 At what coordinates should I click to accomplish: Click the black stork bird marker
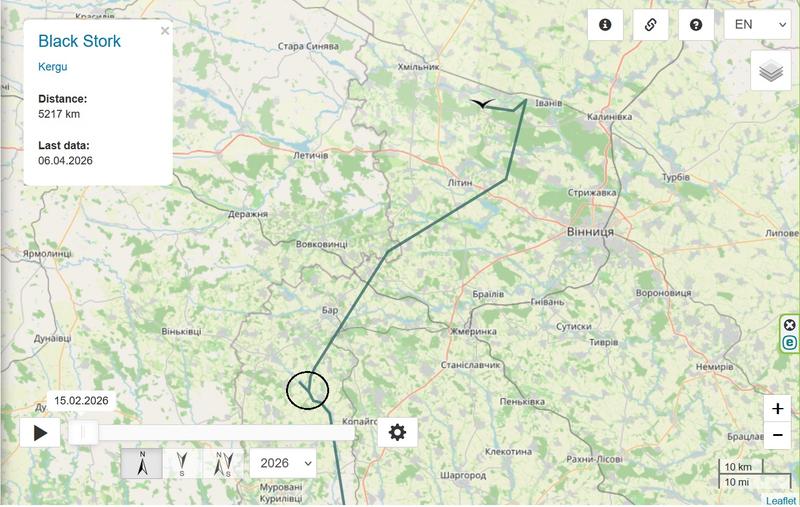(482, 104)
